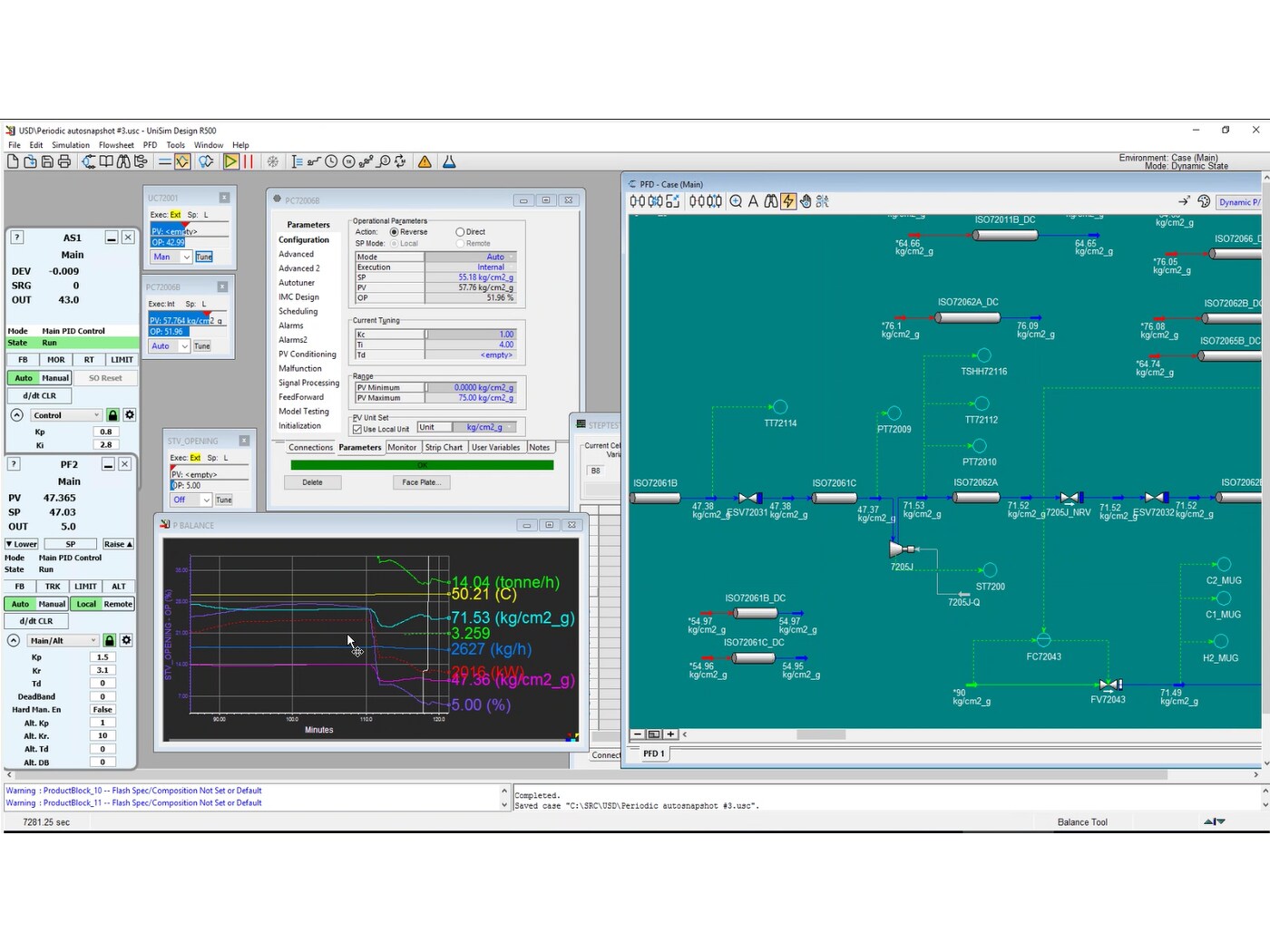Collapse the AS1 tuning section chevron
1270x952 pixels.
coord(16,415)
